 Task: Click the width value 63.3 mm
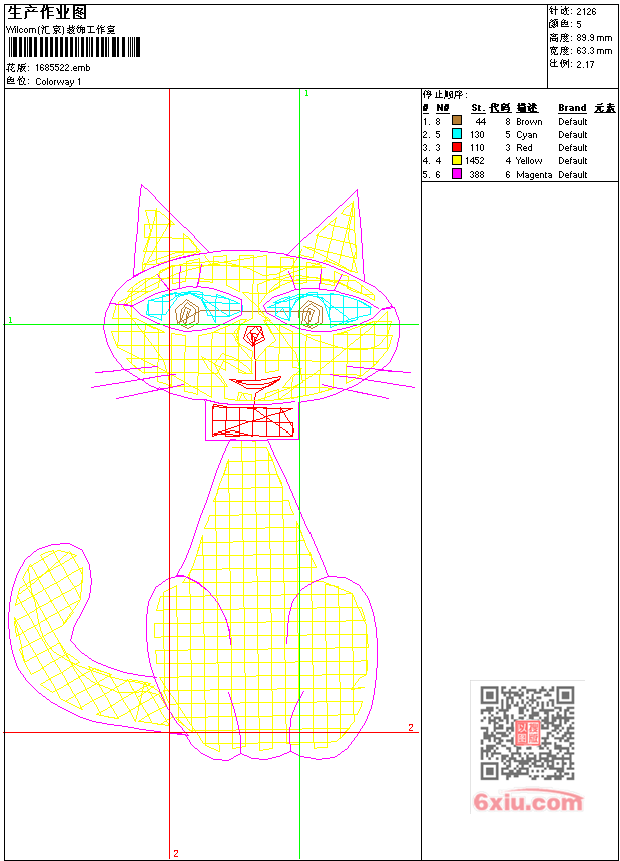tap(594, 51)
